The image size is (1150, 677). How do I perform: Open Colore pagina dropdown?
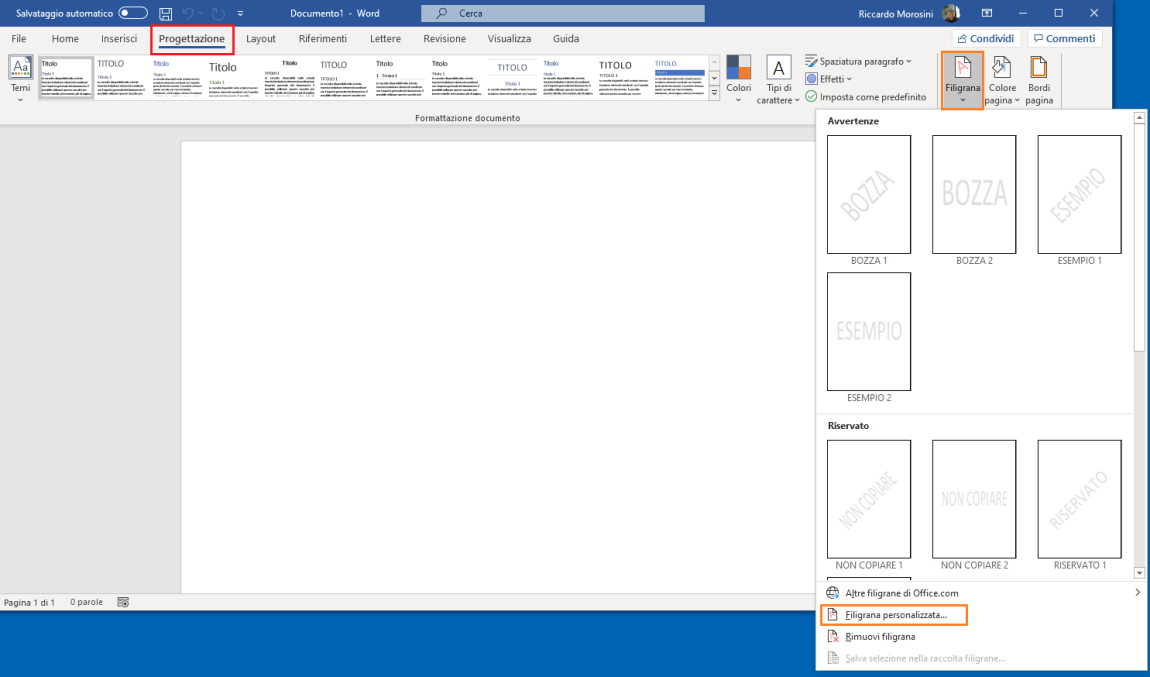pyautogui.click(x=1002, y=80)
